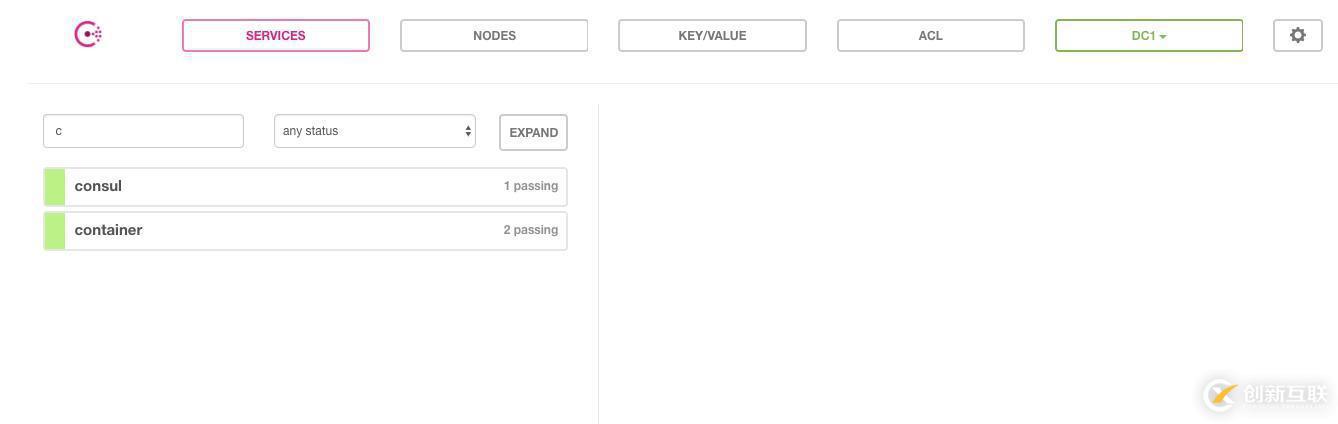1338x424 pixels.
Task: Click the watermark text at bottom right
Action: pos(1284,394)
